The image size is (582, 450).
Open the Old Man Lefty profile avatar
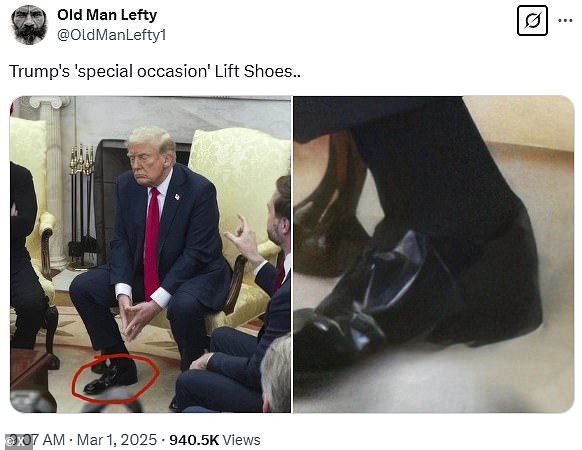pyautogui.click(x=29, y=25)
